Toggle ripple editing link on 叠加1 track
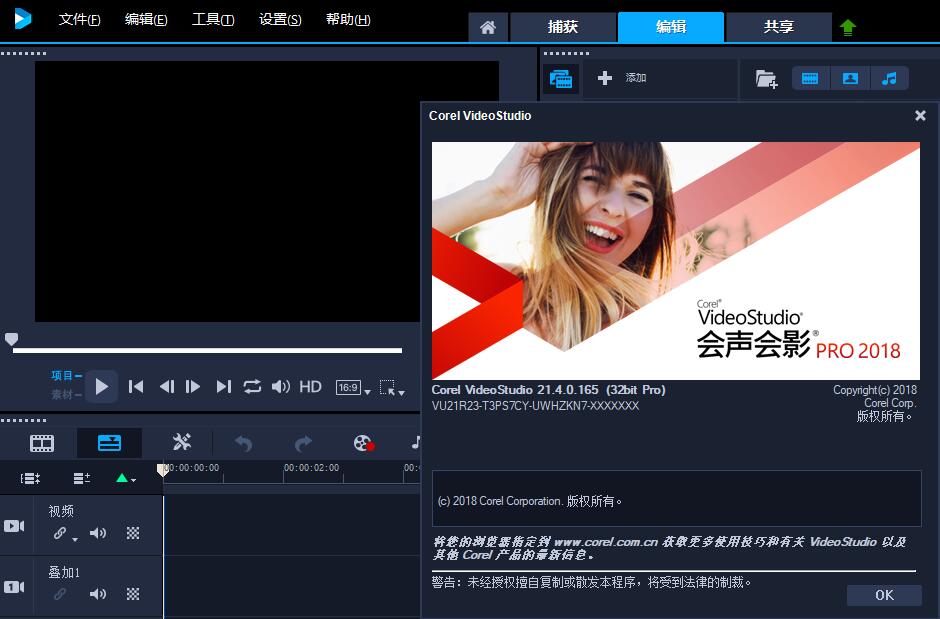 [x=60, y=594]
